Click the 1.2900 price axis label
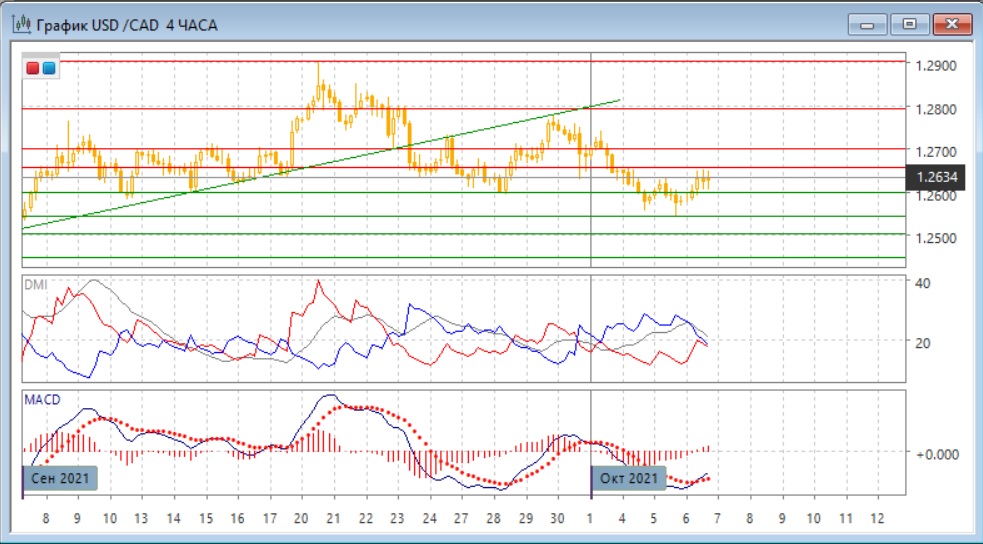This screenshot has height=544, width=983. coord(935,66)
